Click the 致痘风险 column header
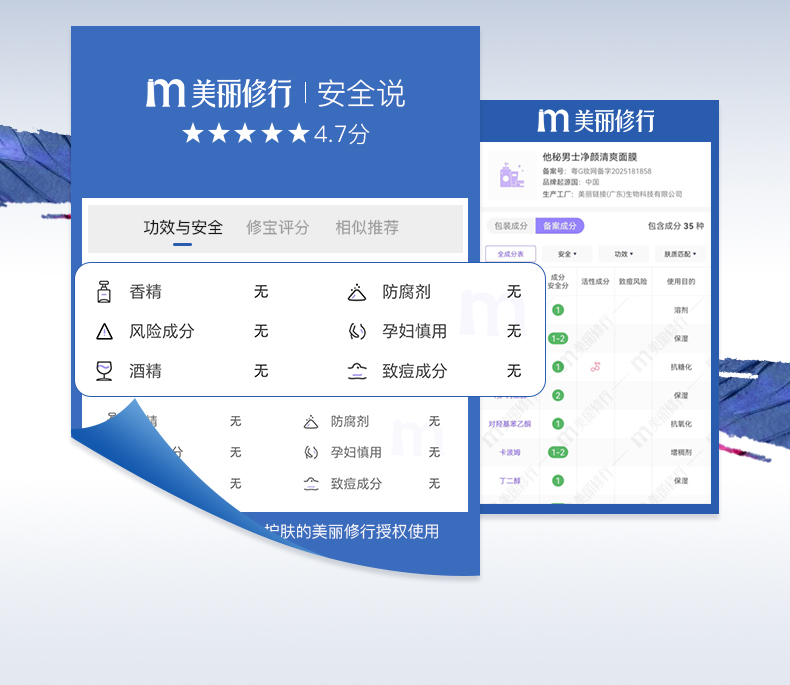The image size is (790, 685). [x=633, y=281]
